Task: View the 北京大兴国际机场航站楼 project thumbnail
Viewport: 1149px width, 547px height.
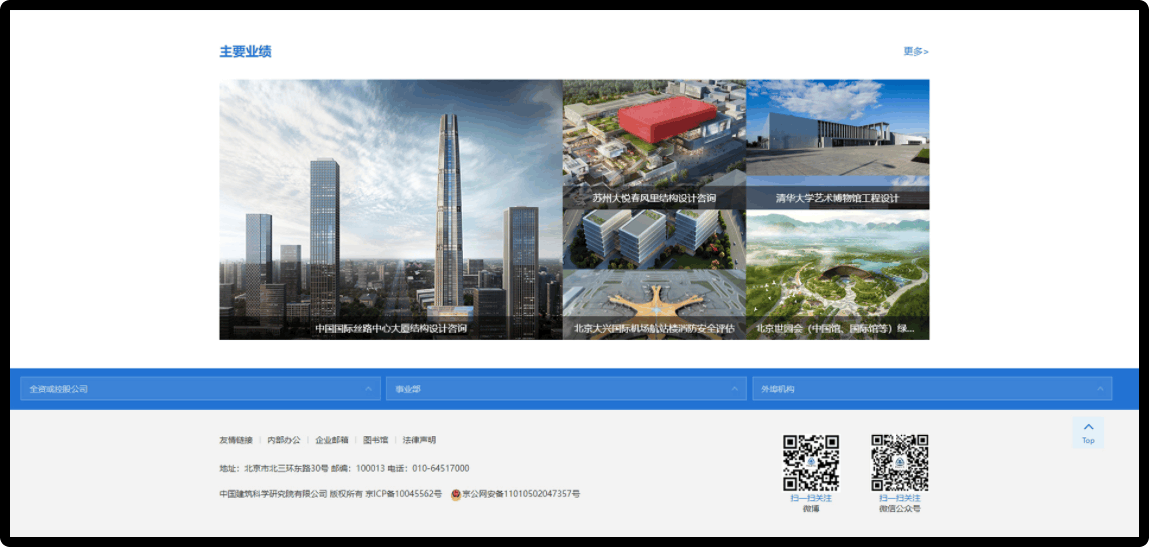Action: tap(654, 274)
